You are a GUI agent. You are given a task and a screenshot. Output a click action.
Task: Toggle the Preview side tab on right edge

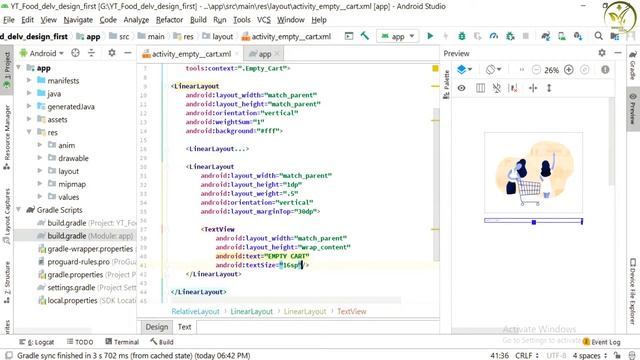(633, 109)
